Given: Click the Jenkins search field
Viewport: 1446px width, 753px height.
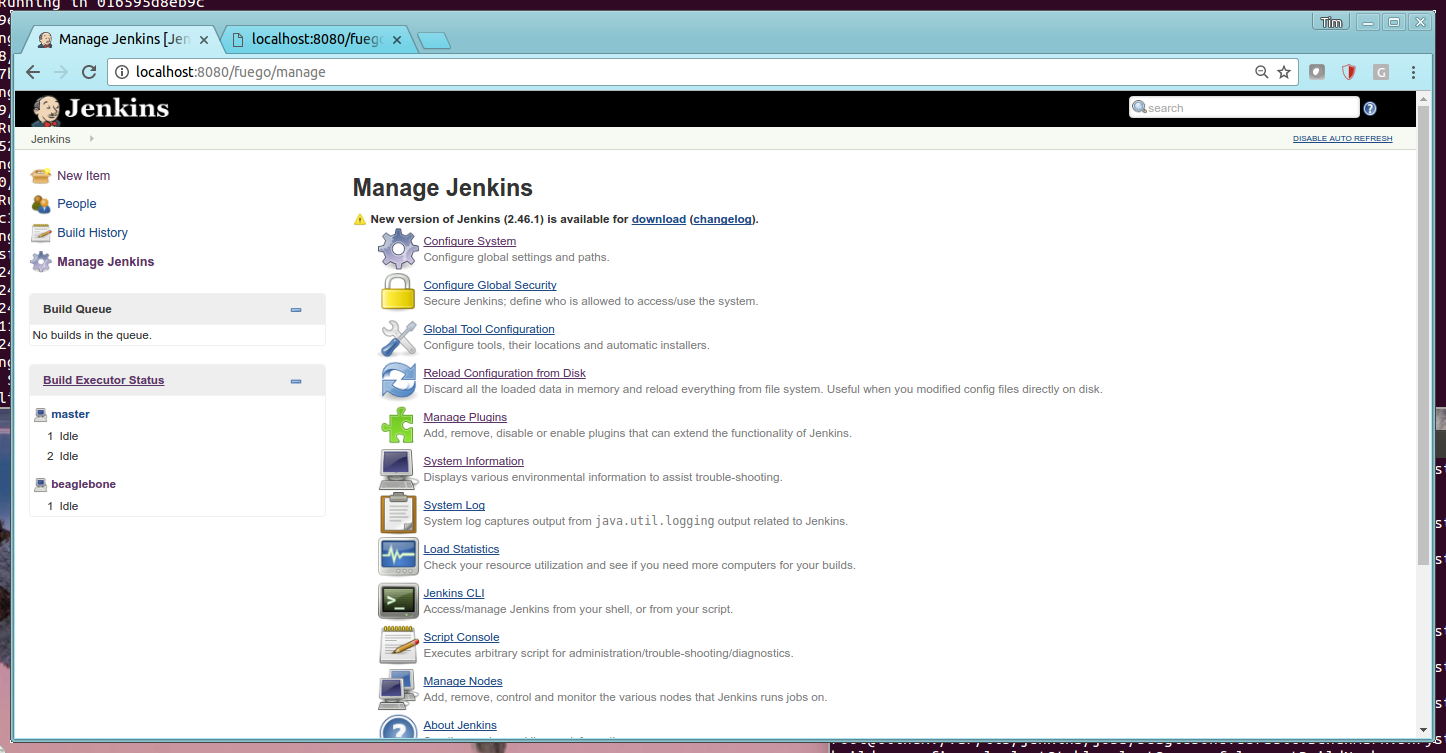Looking at the screenshot, I should pyautogui.click(x=1244, y=108).
